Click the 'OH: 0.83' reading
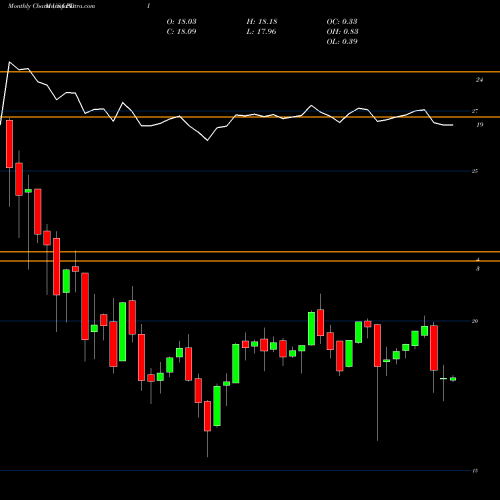The height and width of the screenshot is (500, 500). pyautogui.click(x=342, y=32)
